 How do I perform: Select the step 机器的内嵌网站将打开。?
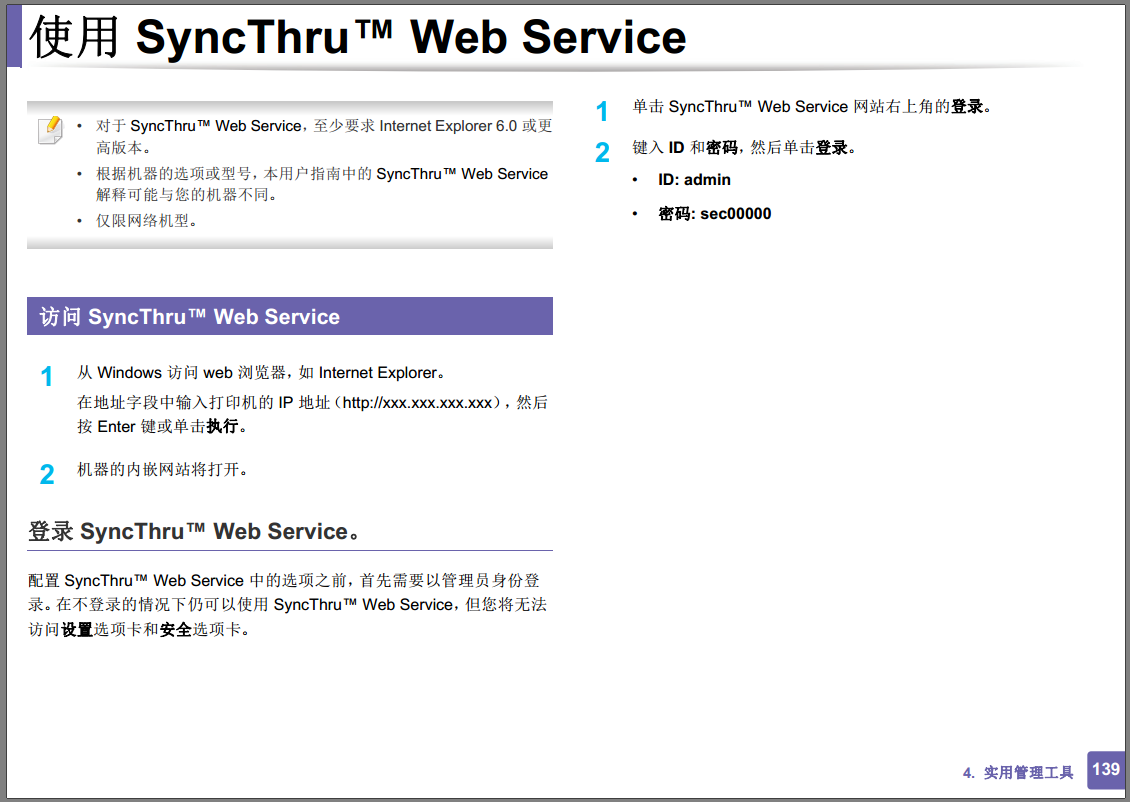coord(164,471)
